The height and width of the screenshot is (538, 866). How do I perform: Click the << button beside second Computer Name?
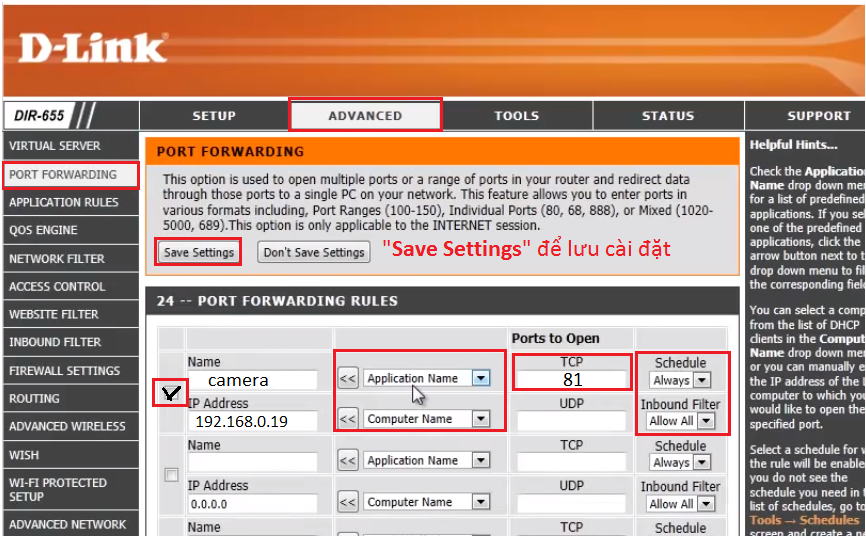pyautogui.click(x=347, y=502)
